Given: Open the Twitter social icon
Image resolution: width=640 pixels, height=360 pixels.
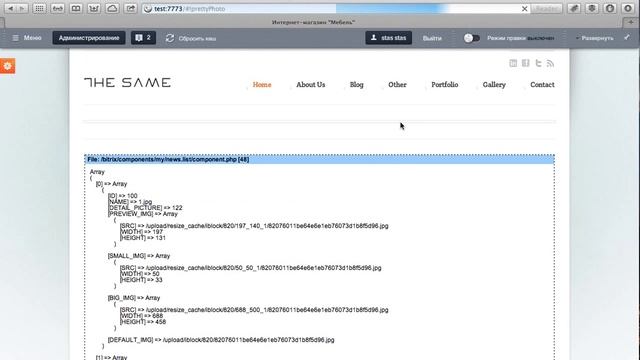Looking at the screenshot, I should coord(538,63).
